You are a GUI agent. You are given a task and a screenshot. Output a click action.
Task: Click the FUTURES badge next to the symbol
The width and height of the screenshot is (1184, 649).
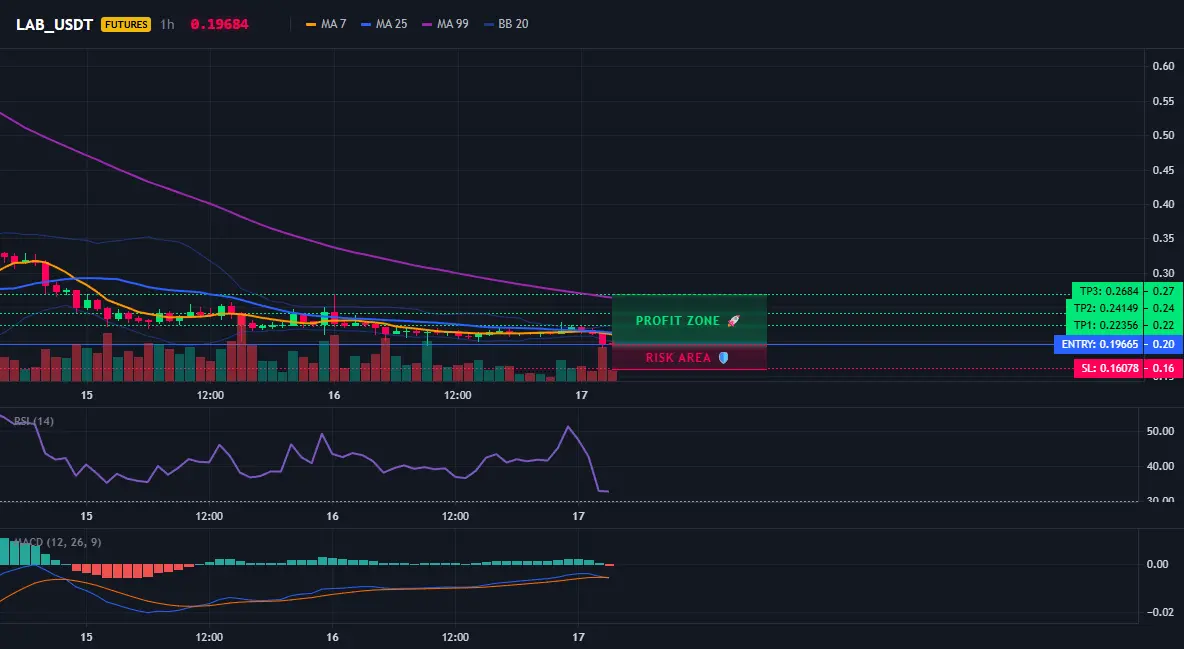click(x=126, y=24)
